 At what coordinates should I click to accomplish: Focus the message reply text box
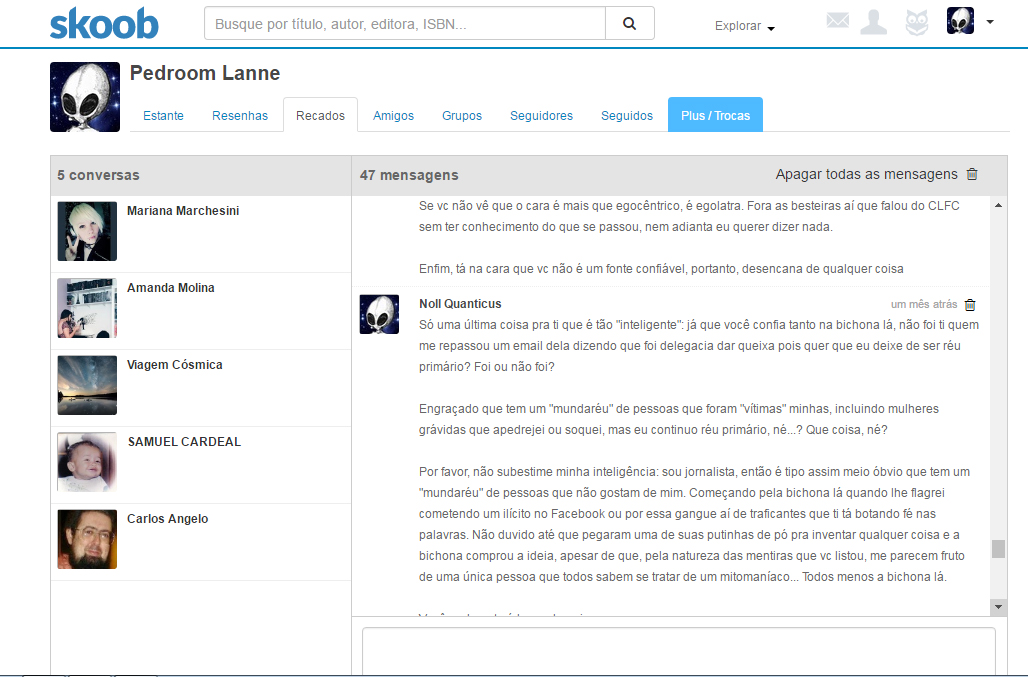coord(679,651)
